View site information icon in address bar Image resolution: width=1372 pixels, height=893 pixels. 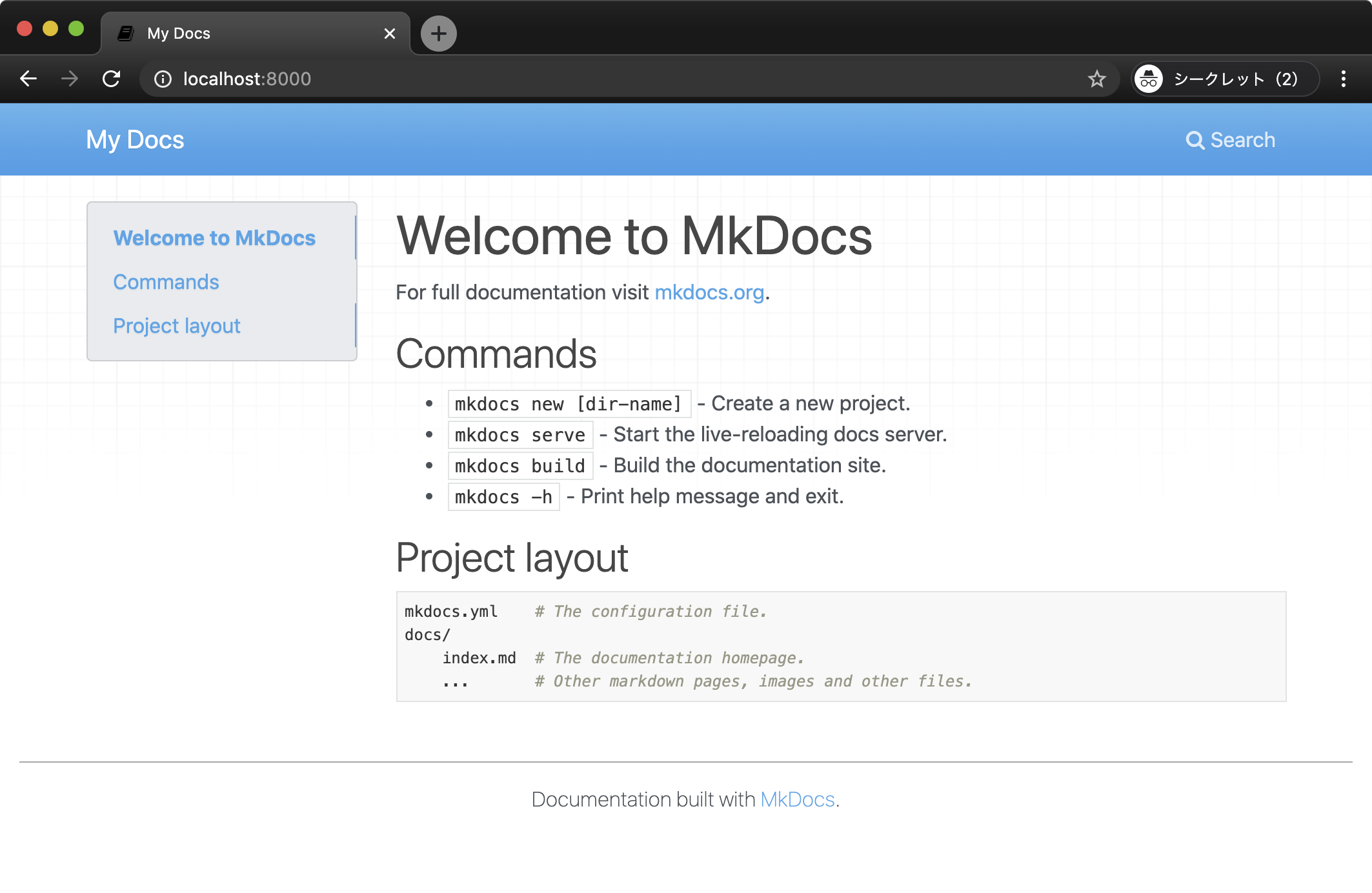point(163,79)
